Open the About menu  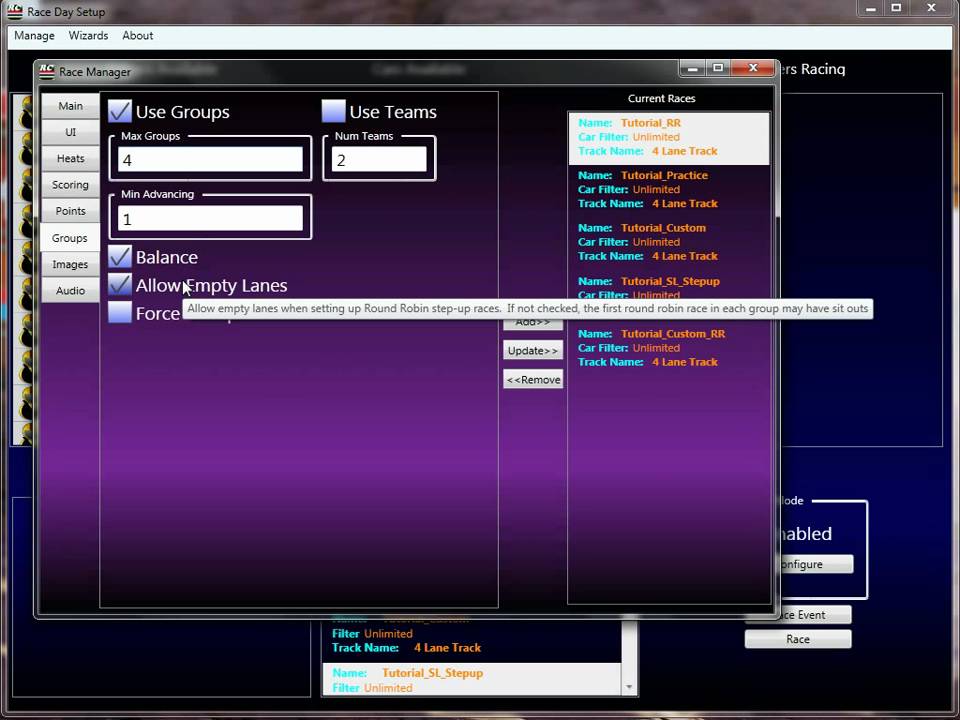(x=138, y=36)
